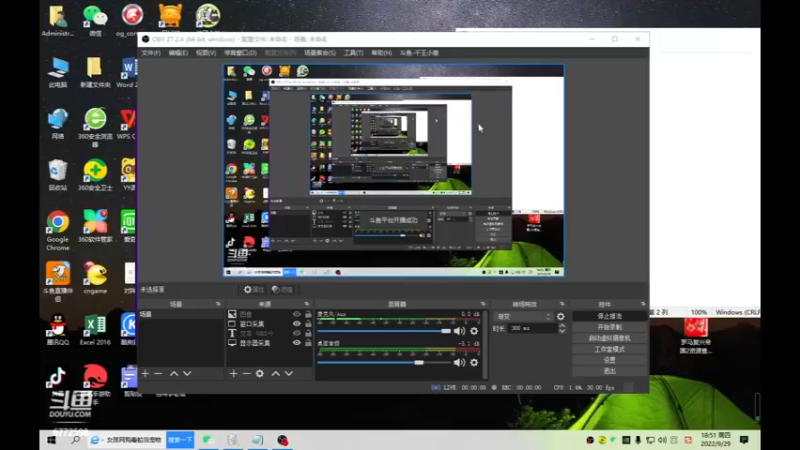The image size is (800, 450).
Task: Click the 工作室模式 studio mode button
Action: (609, 349)
